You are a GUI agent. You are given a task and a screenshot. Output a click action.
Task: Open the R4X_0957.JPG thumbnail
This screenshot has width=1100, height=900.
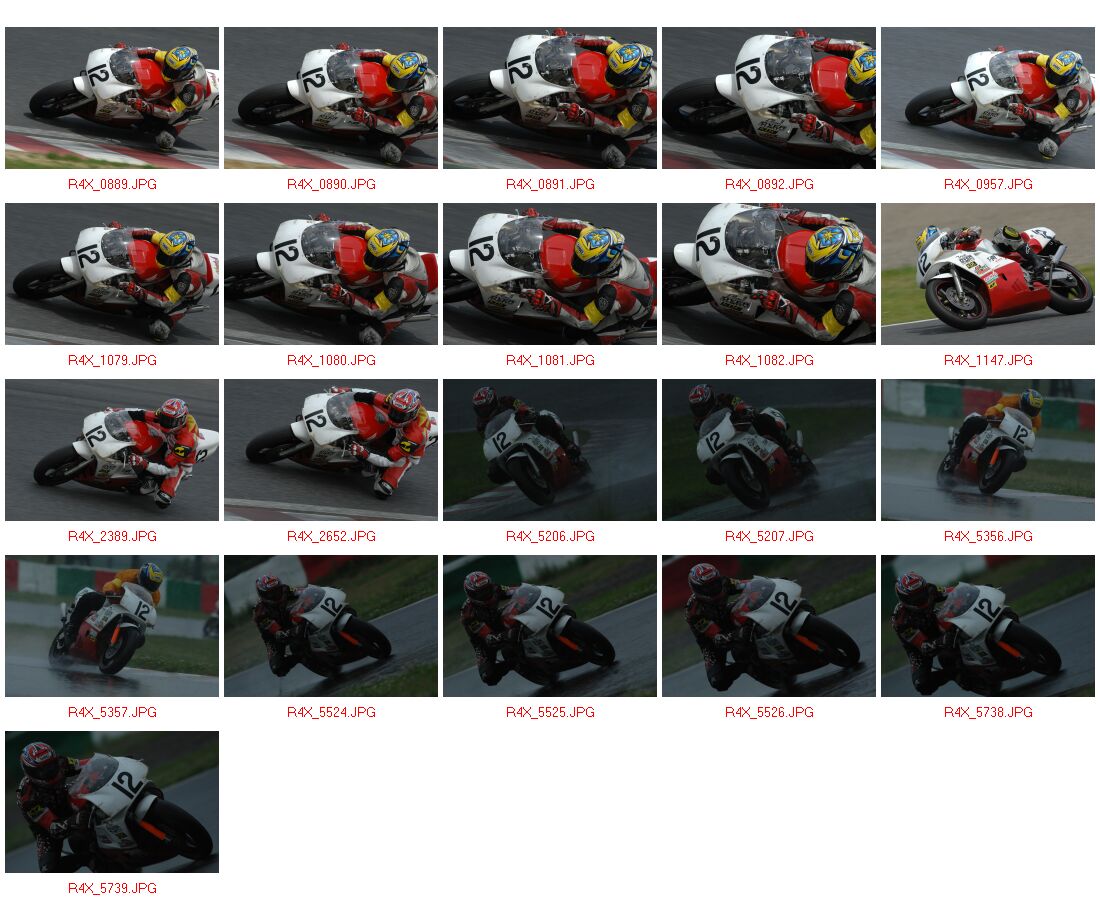pos(987,98)
